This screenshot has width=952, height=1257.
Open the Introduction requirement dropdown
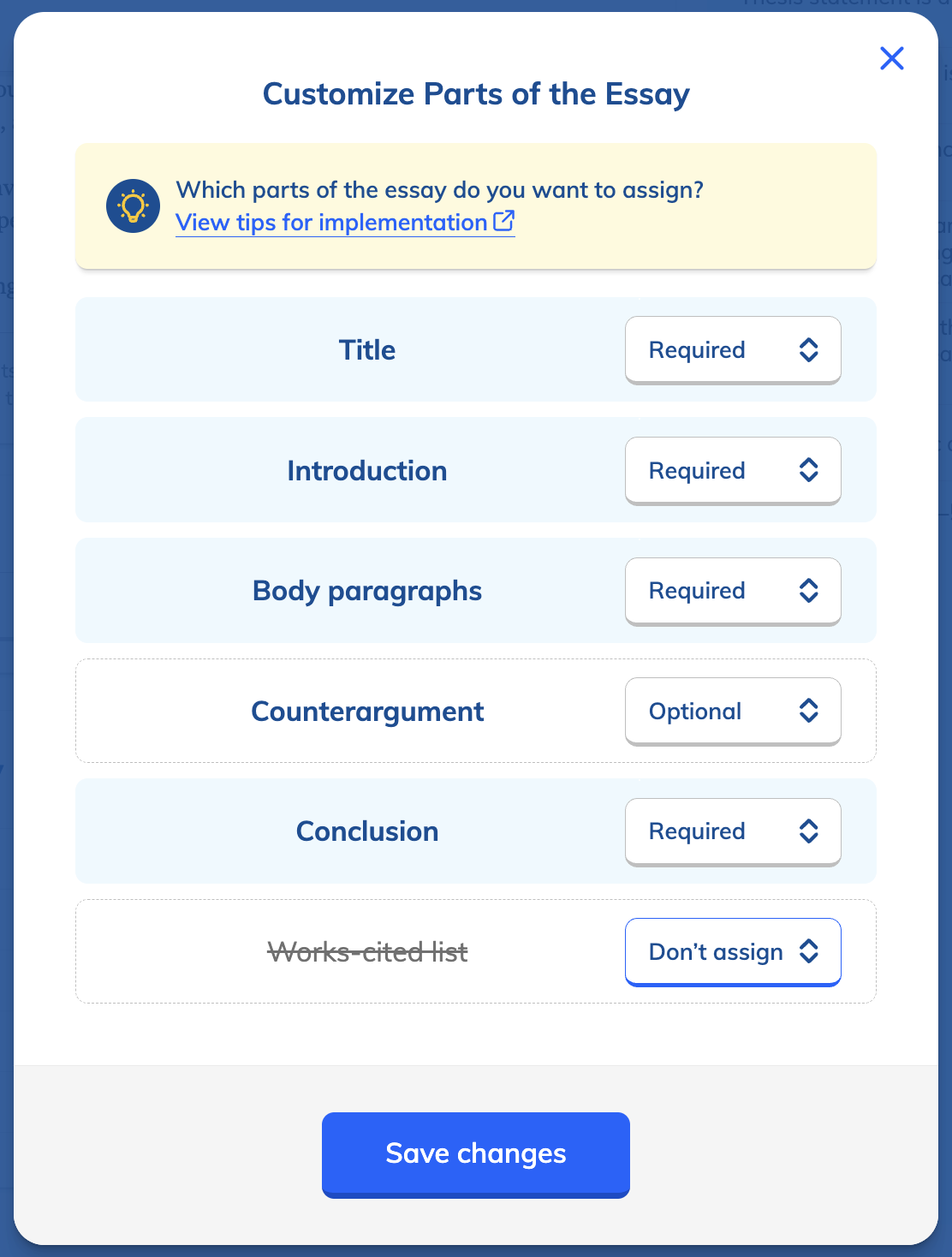click(x=733, y=470)
